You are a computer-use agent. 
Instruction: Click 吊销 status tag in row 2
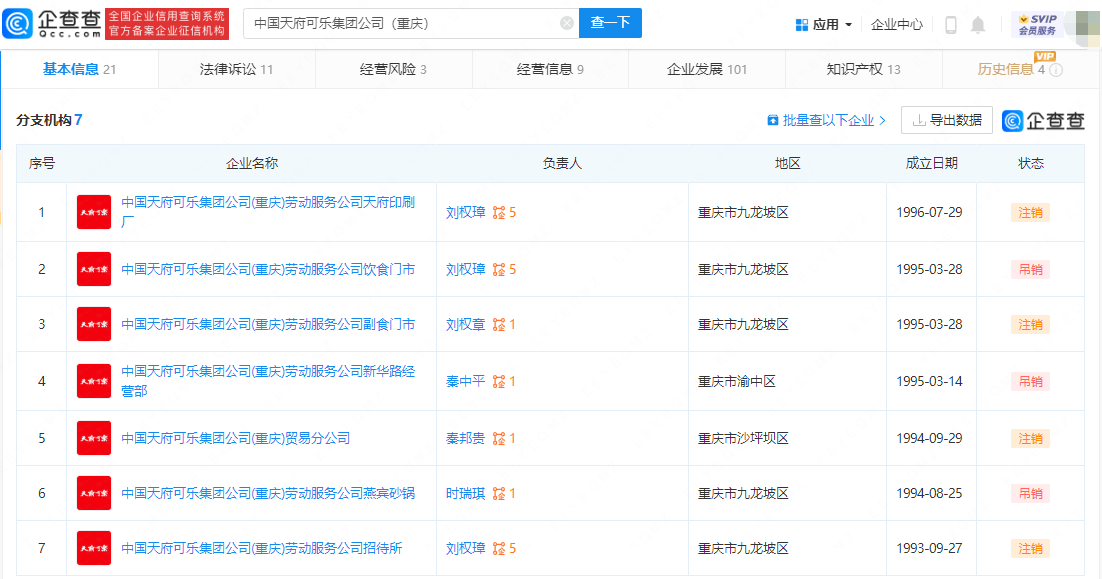[1030, 269]
